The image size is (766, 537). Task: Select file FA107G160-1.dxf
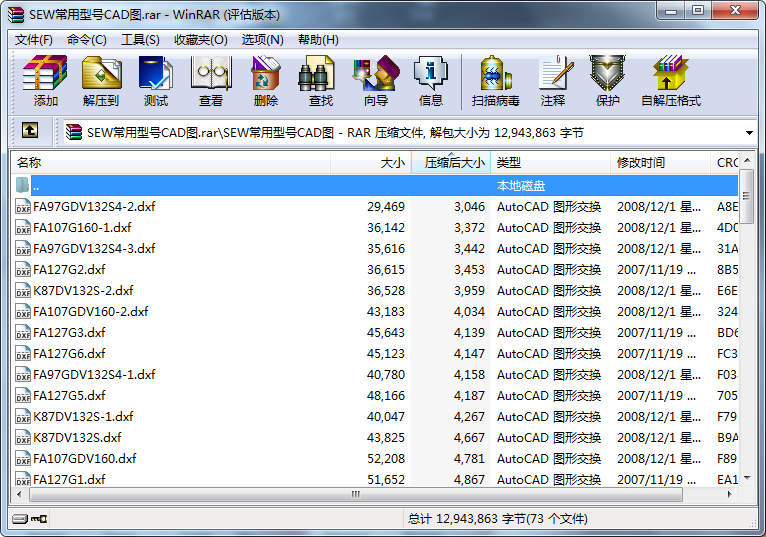click(x=82, y=228)
